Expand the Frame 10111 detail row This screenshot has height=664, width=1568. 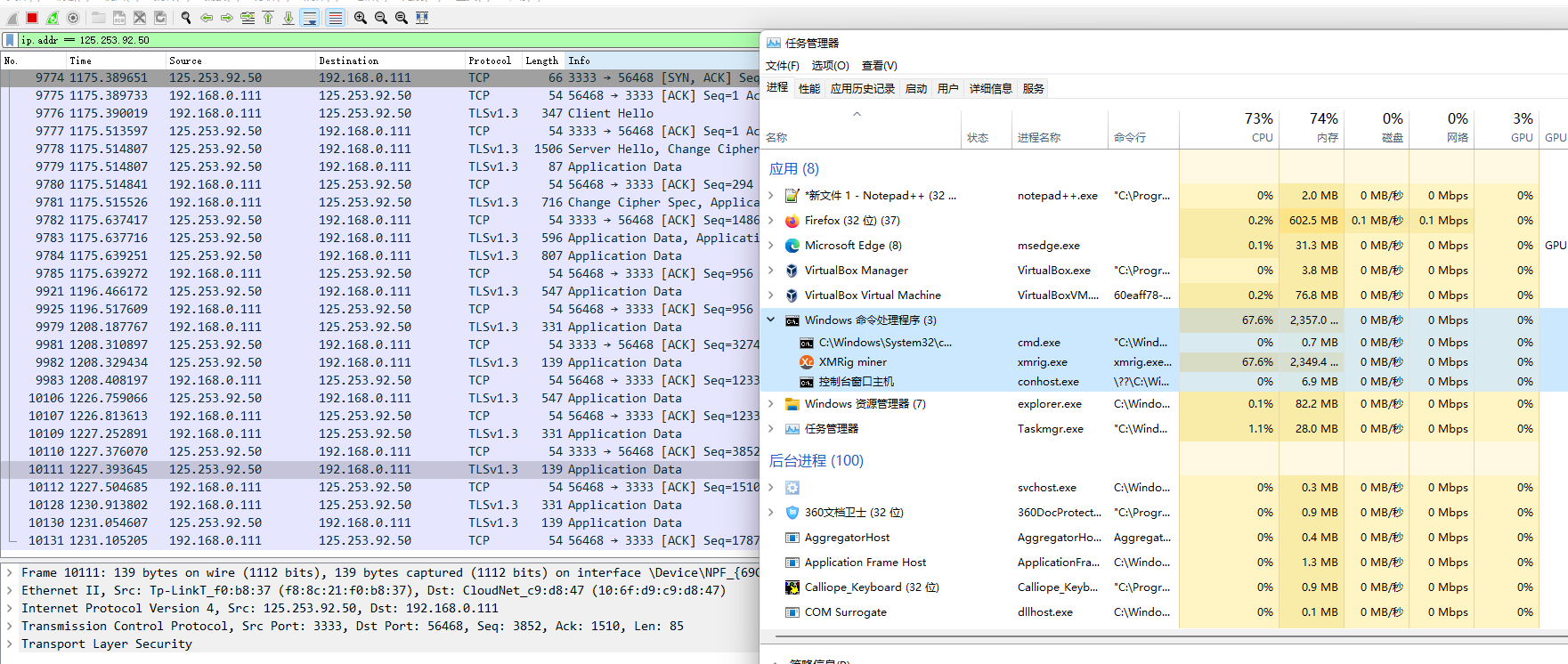10,573
